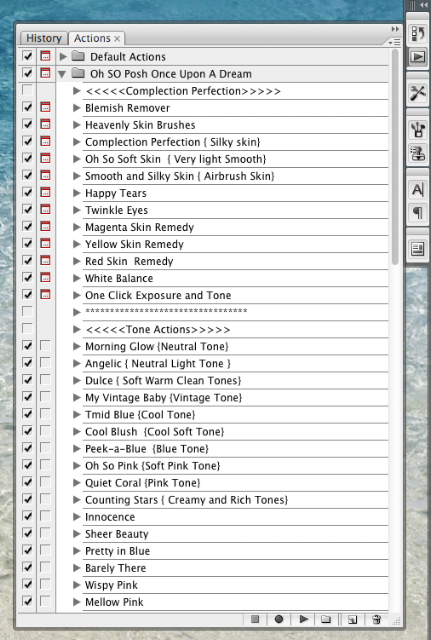
Task: Open the Clone Source panel icon
Action: pos(418,153)
